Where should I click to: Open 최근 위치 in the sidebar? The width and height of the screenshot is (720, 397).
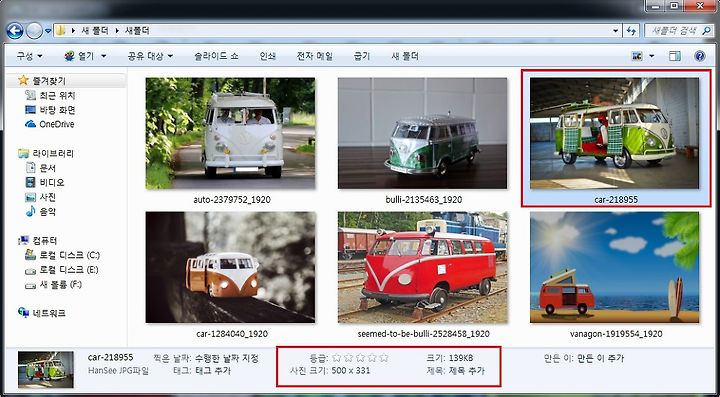pos(57,95)
